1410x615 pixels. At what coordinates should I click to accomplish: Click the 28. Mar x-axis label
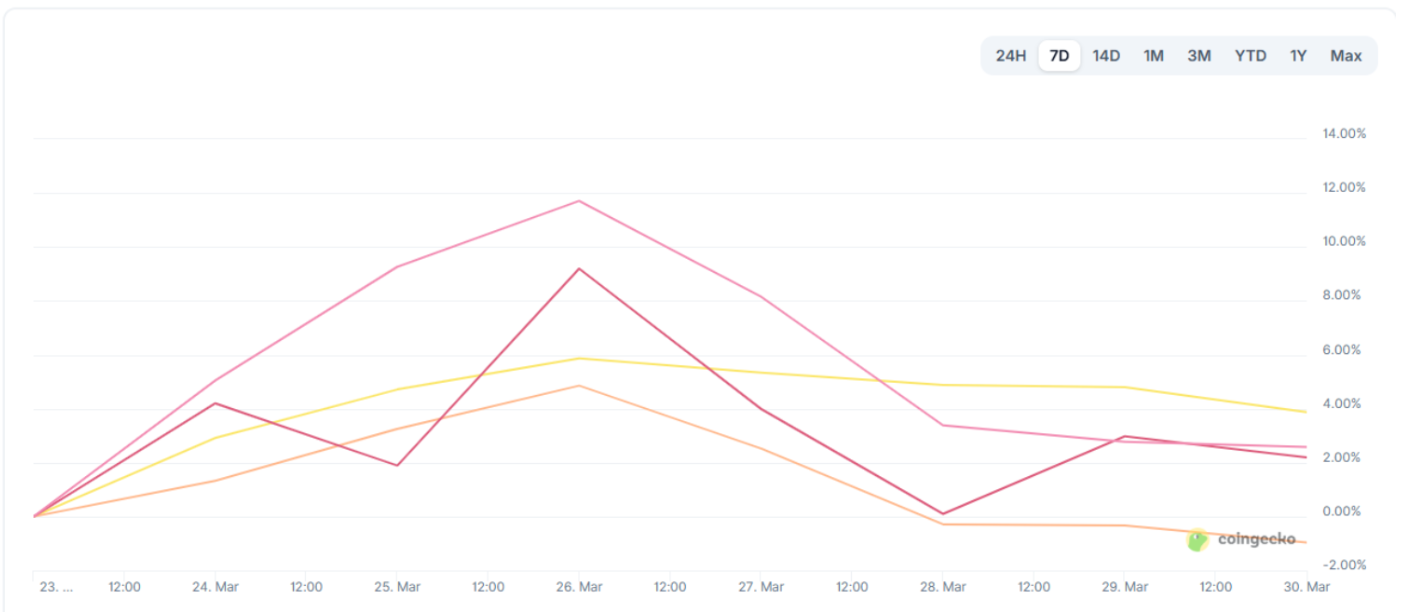point(942,587)
